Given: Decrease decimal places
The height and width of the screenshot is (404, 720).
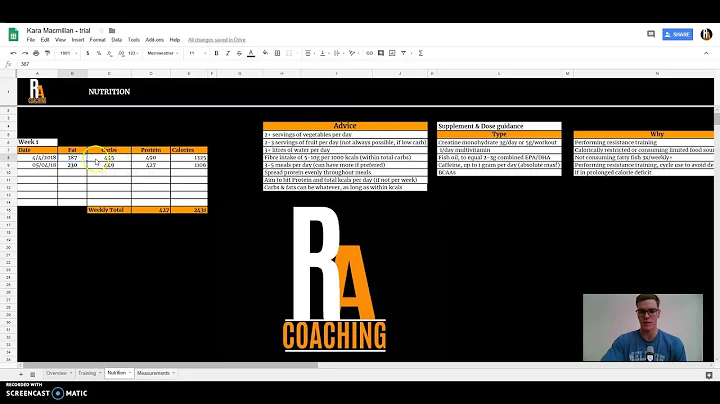Looking at the screenshot, I should pyautogui.click(x=109, y=53).
